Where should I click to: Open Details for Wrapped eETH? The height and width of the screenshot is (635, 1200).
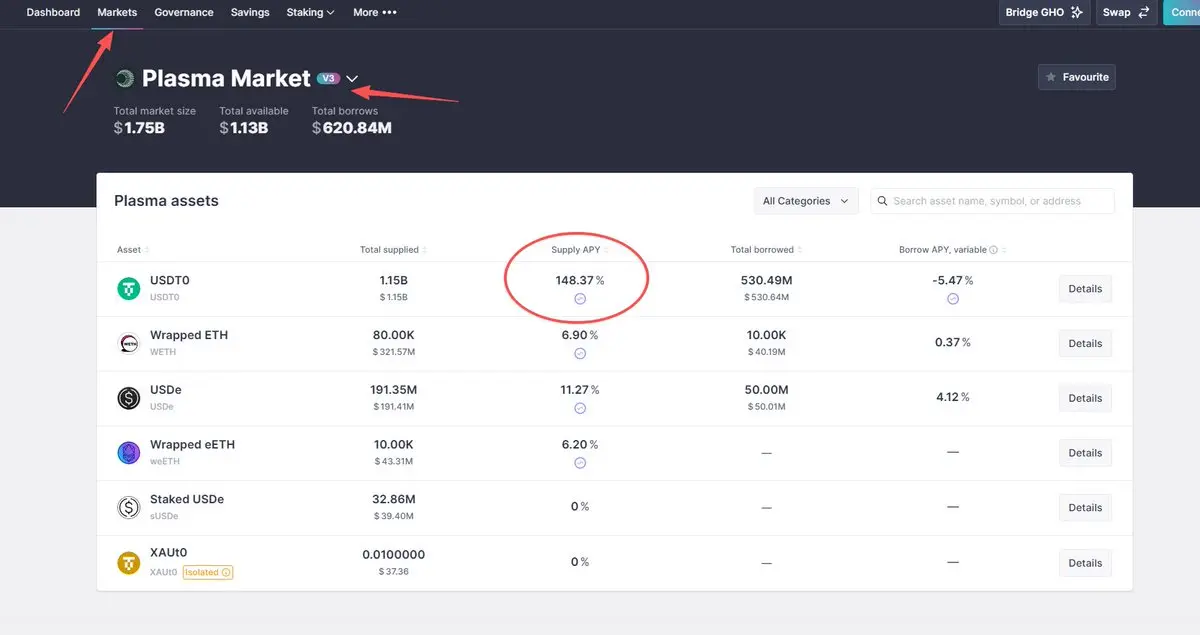click(1085, 453)
